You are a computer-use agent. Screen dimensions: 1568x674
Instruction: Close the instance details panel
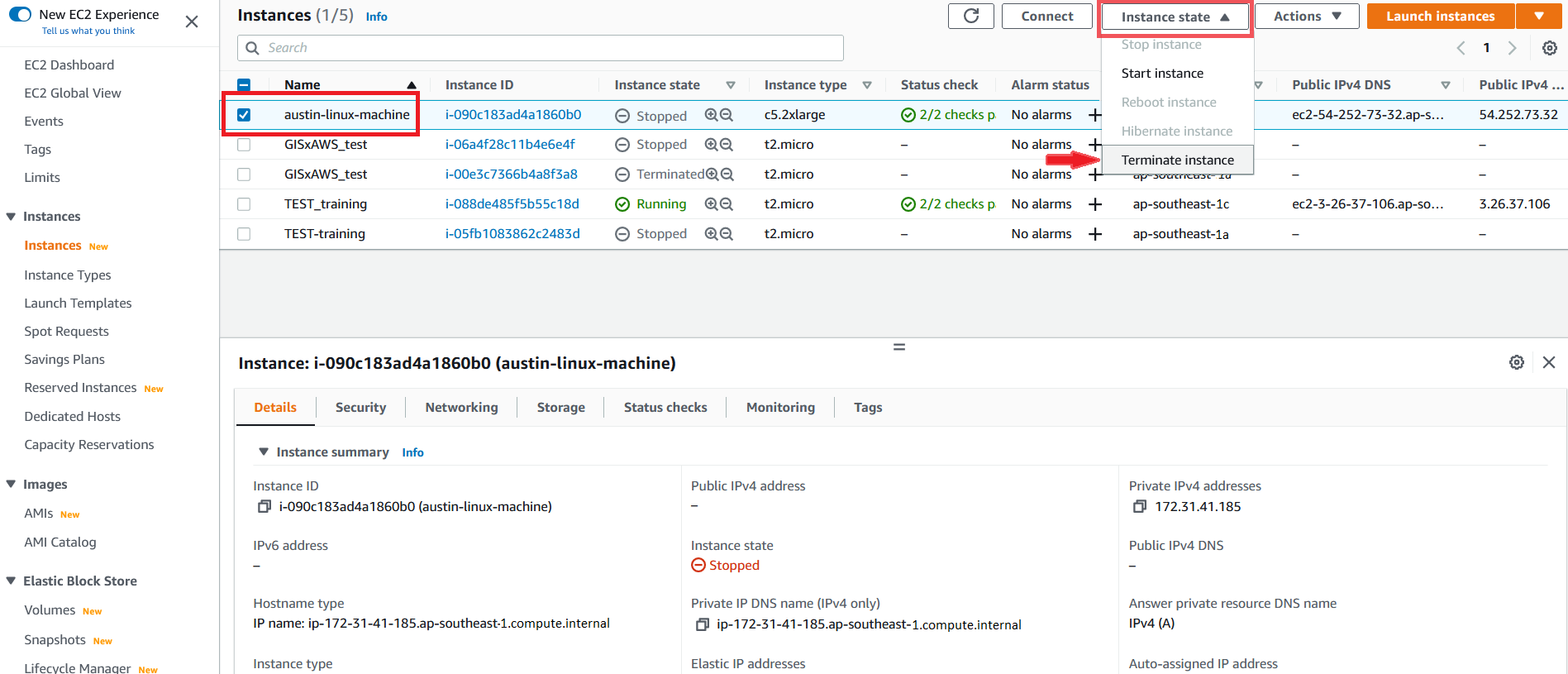[1549, 362]
